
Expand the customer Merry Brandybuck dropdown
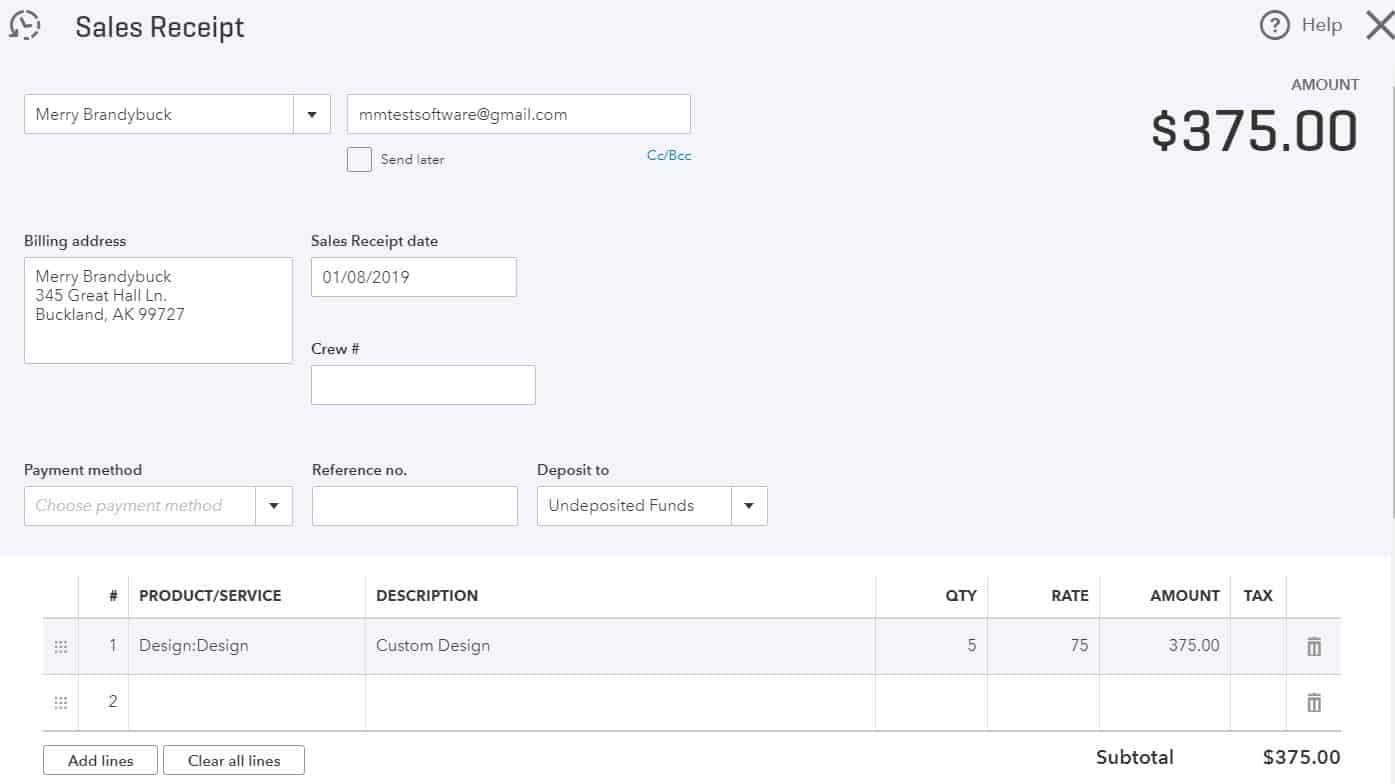click(x=312, y=114)
